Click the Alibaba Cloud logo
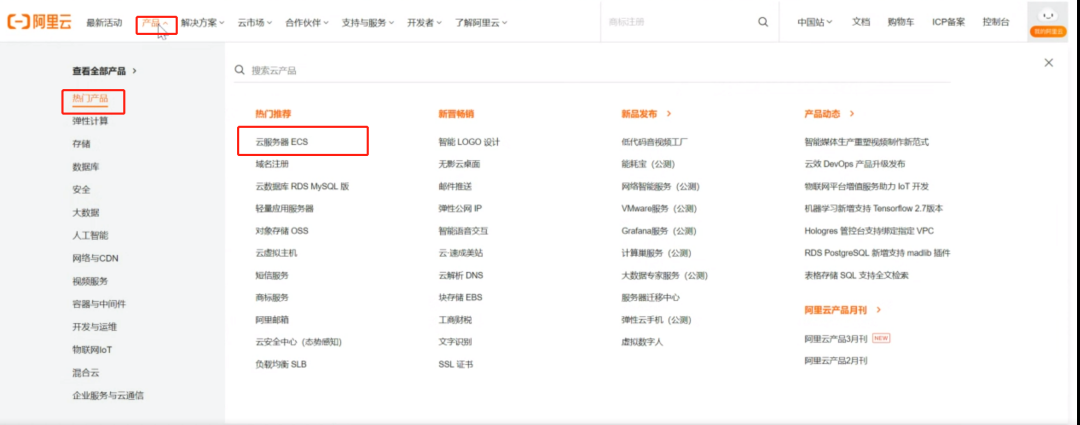 point(39,22)
